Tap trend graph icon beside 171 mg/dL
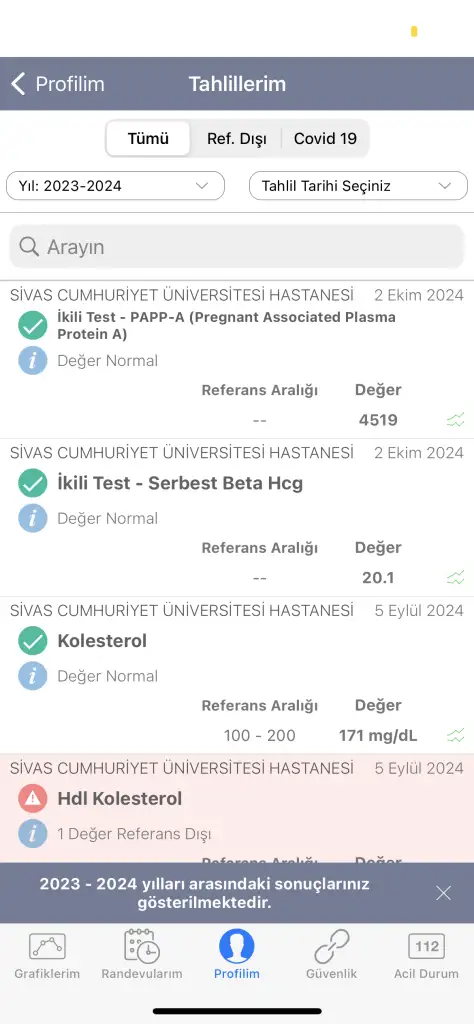 (x=456, y=735)
